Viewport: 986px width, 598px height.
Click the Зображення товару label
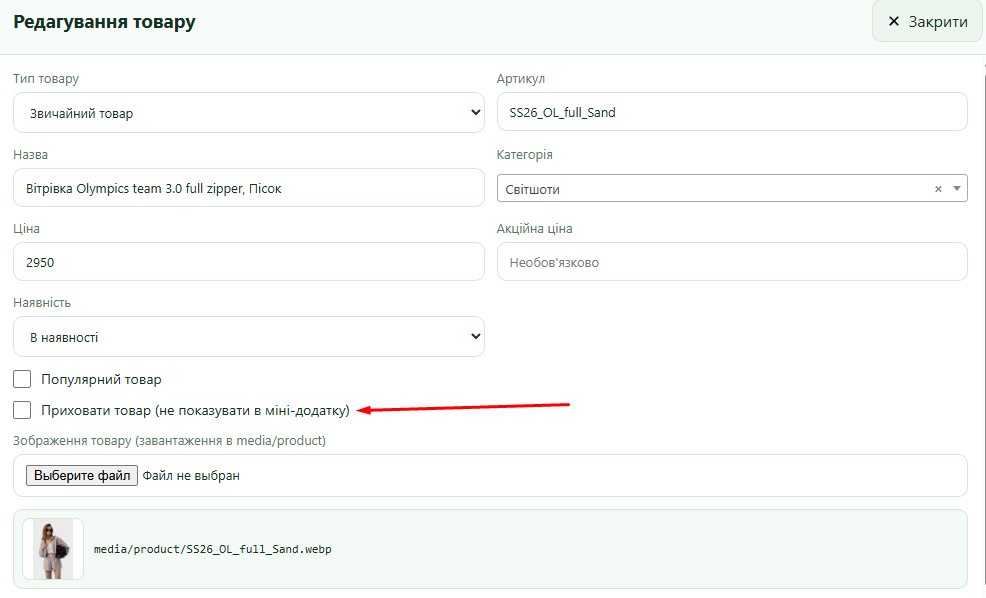169,440
